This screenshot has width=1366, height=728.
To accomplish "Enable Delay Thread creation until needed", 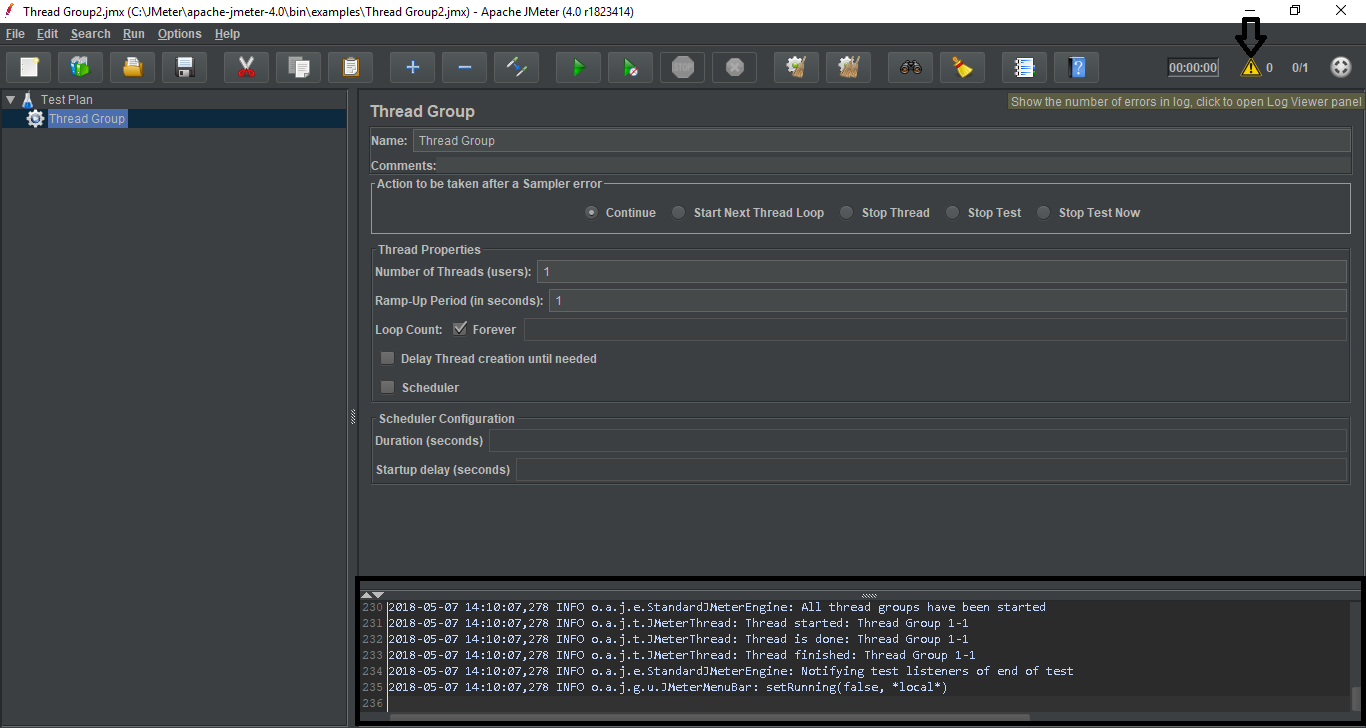I will [388, 358].
